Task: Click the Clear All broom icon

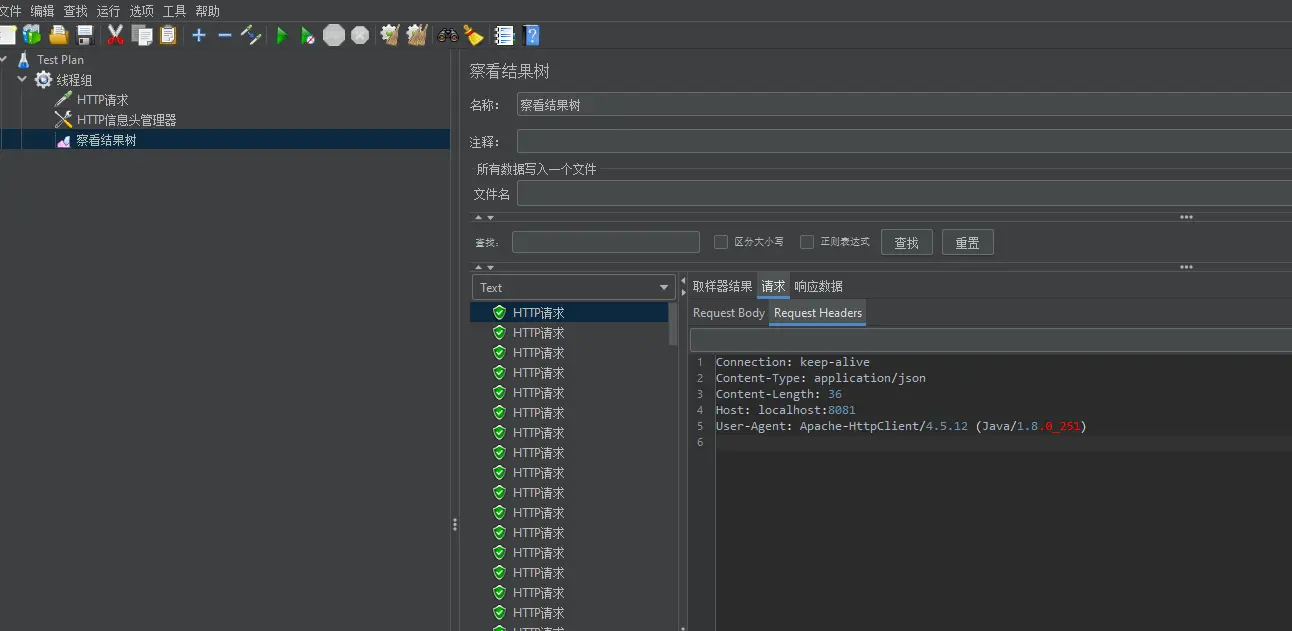Action: coord(416,36)
